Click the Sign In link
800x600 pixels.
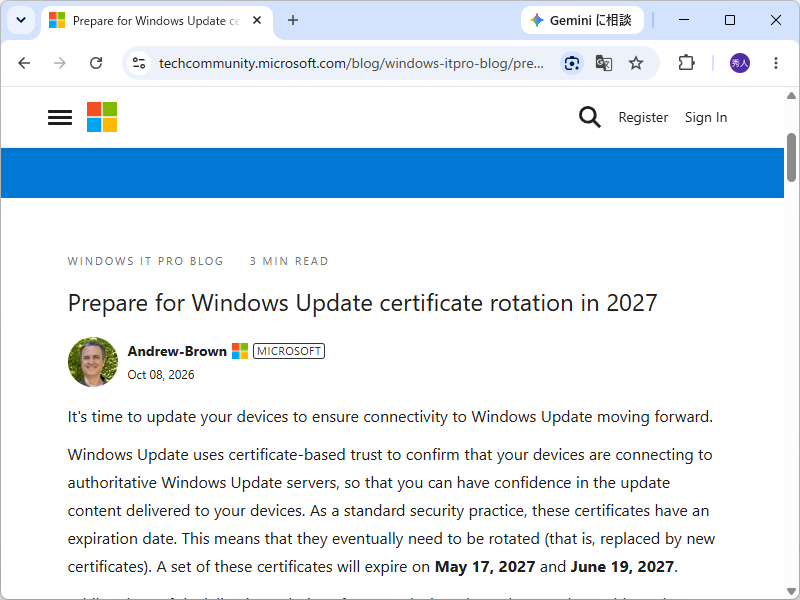706,117
